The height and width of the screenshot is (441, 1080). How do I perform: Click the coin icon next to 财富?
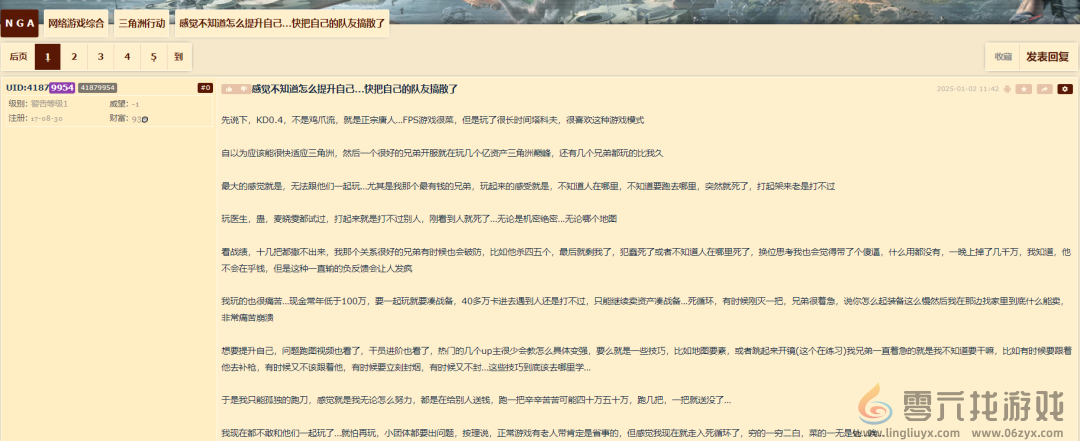pyautogui.click(x=146, y=119)
